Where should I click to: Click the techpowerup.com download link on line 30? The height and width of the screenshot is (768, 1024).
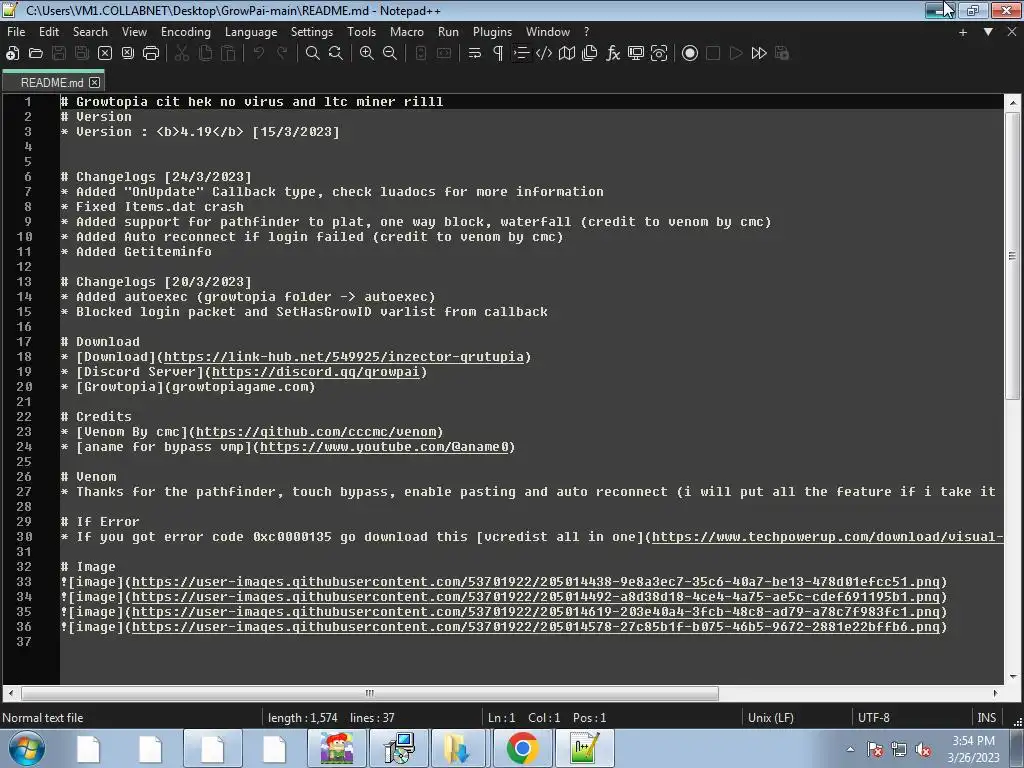coord(827,537)
